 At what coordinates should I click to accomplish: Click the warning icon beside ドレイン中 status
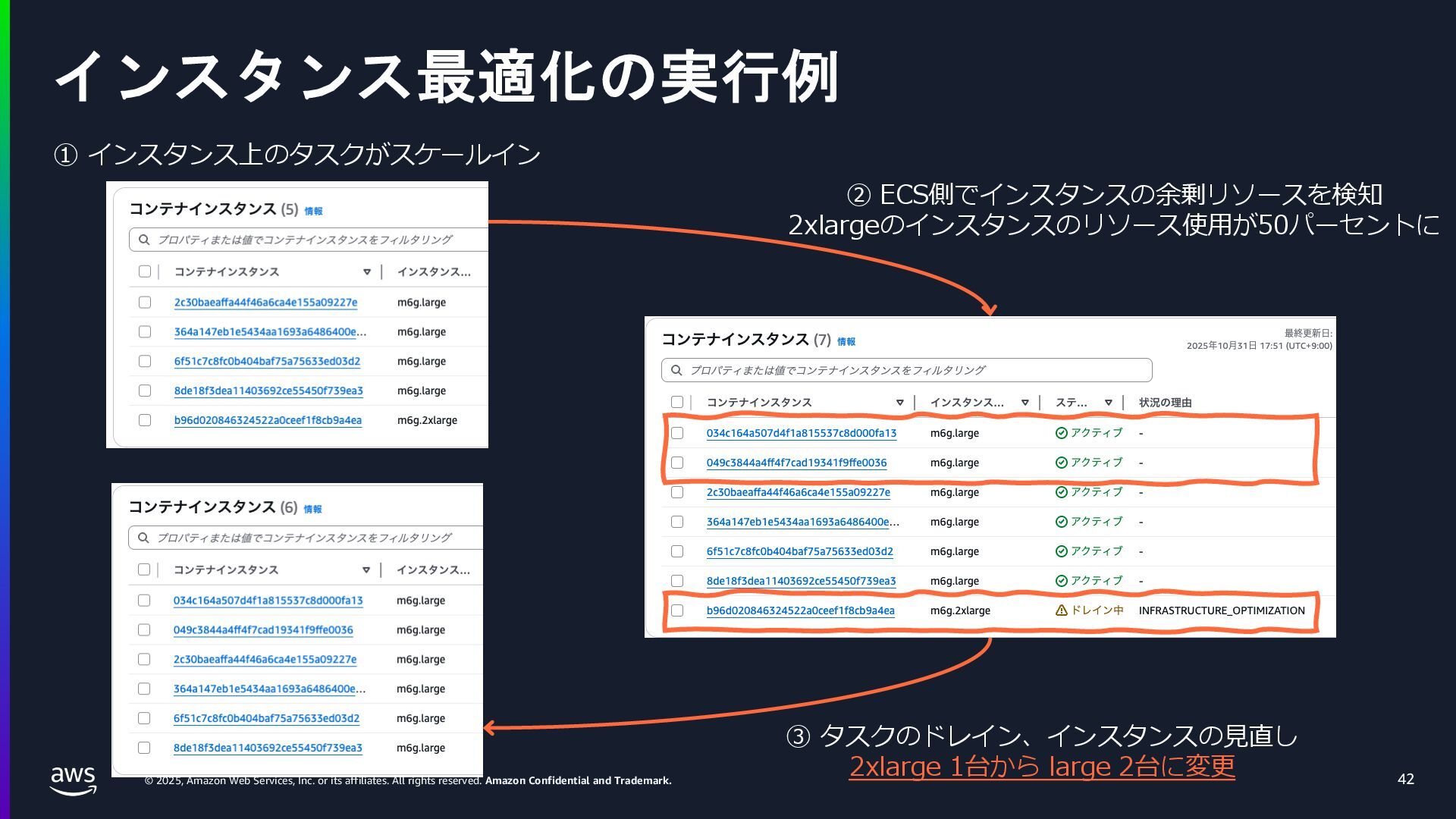coord(1061,610)
